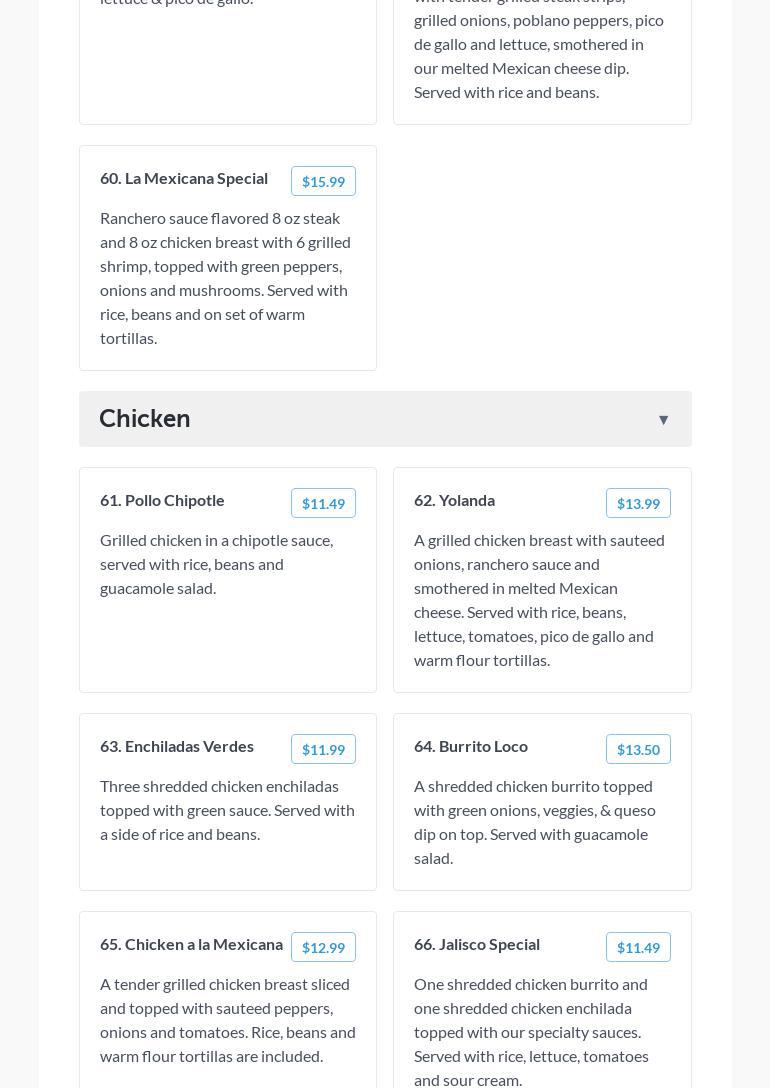Click the Yolanda grilled chicken description
Screen dimensions: 770x1088
point(539,600)
